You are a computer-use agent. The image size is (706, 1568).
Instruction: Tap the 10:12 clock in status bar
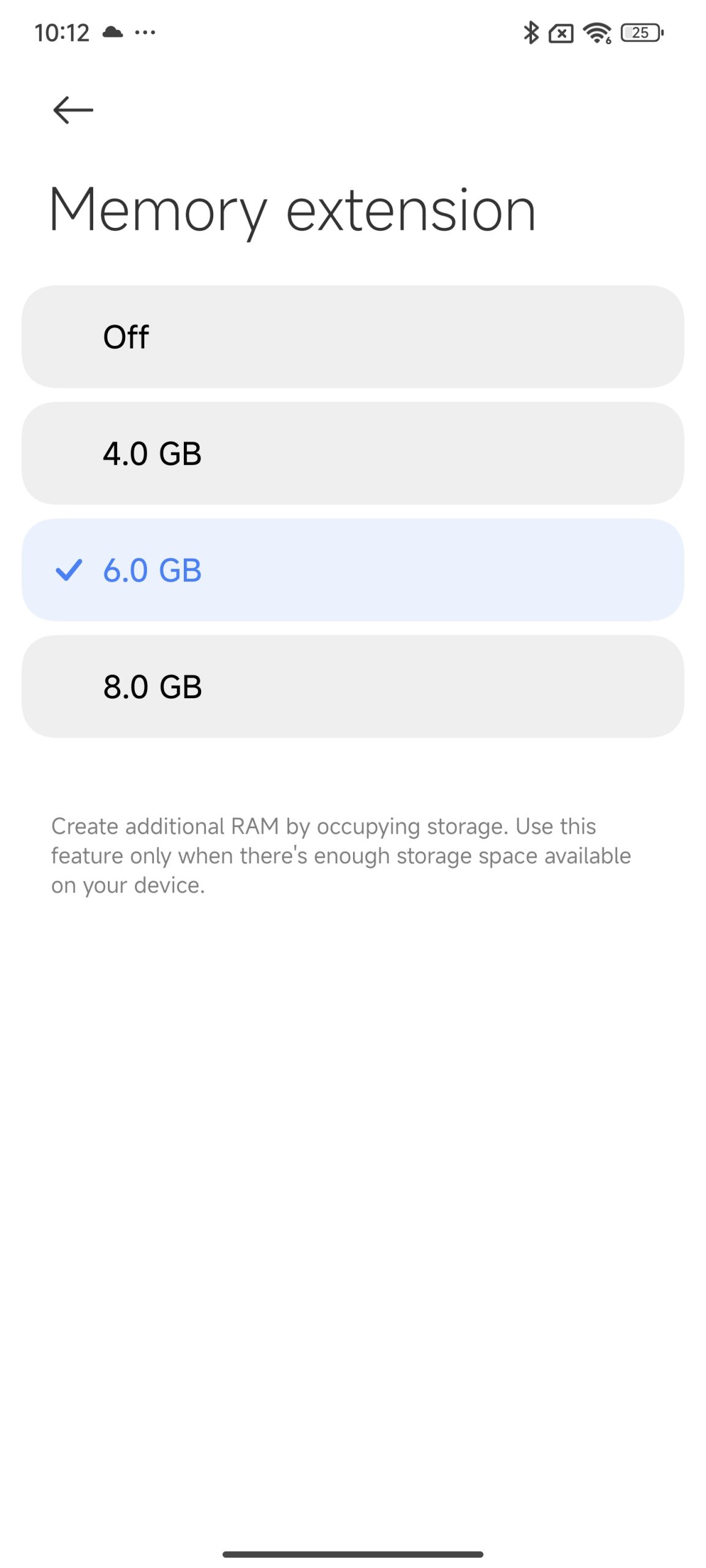[62, 32]
